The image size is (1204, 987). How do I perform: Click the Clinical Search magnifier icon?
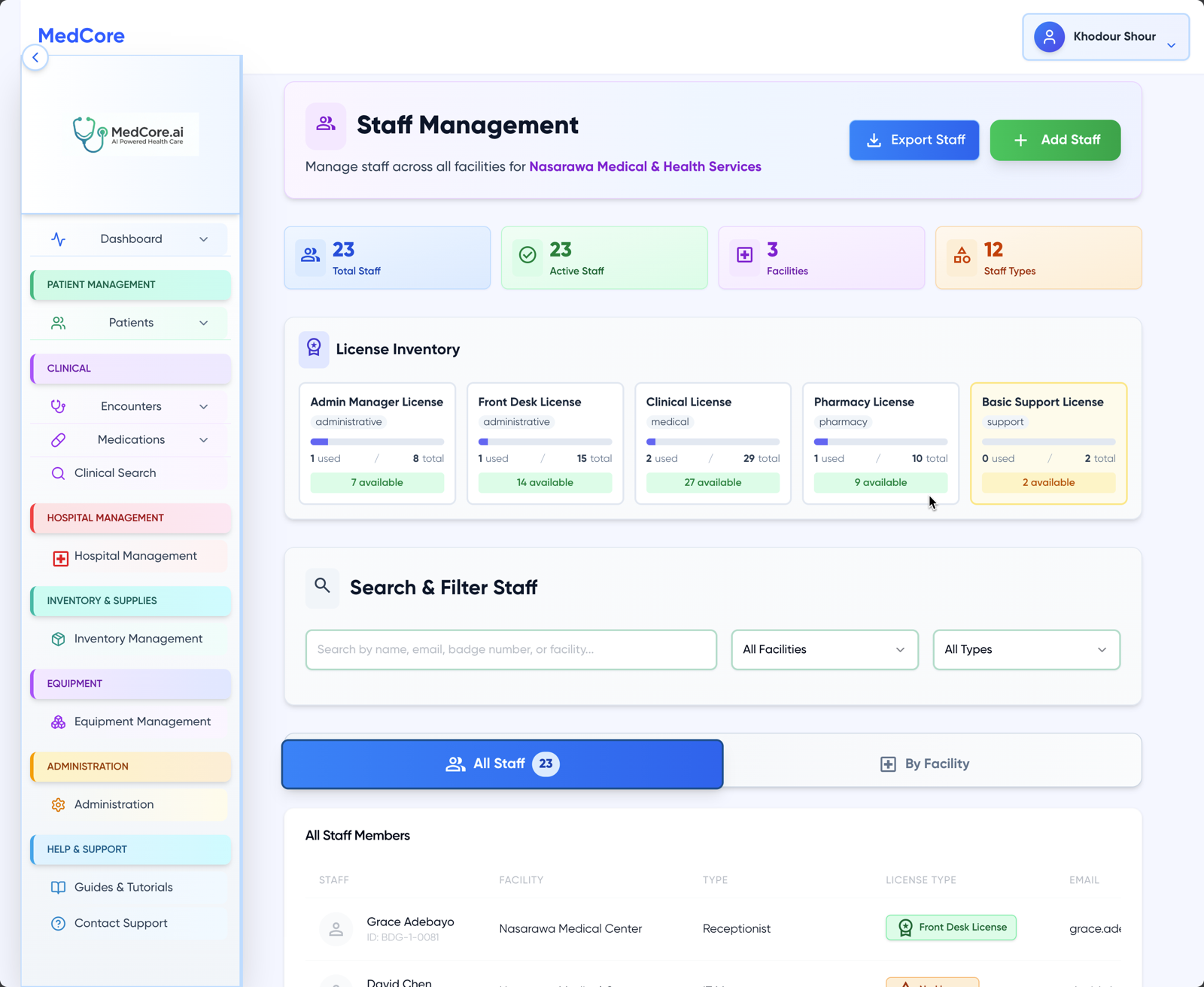coord(58,473)
